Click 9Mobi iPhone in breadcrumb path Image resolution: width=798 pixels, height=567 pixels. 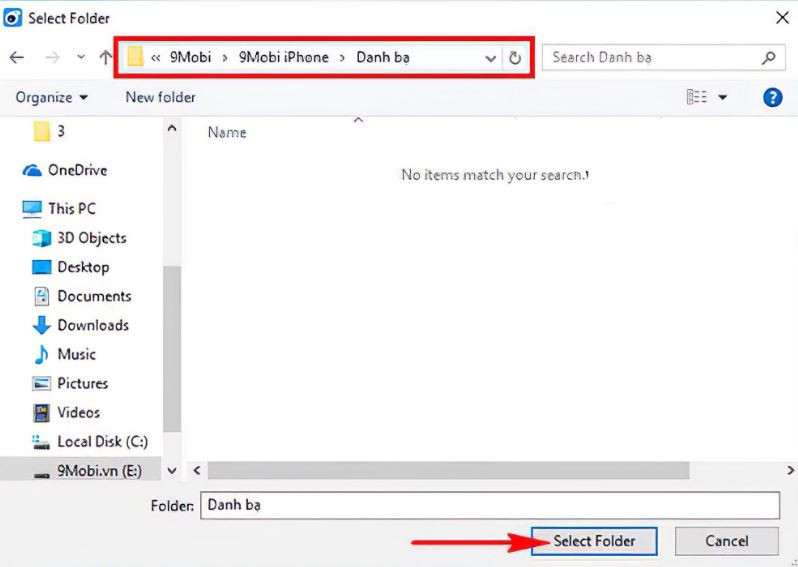283,58
